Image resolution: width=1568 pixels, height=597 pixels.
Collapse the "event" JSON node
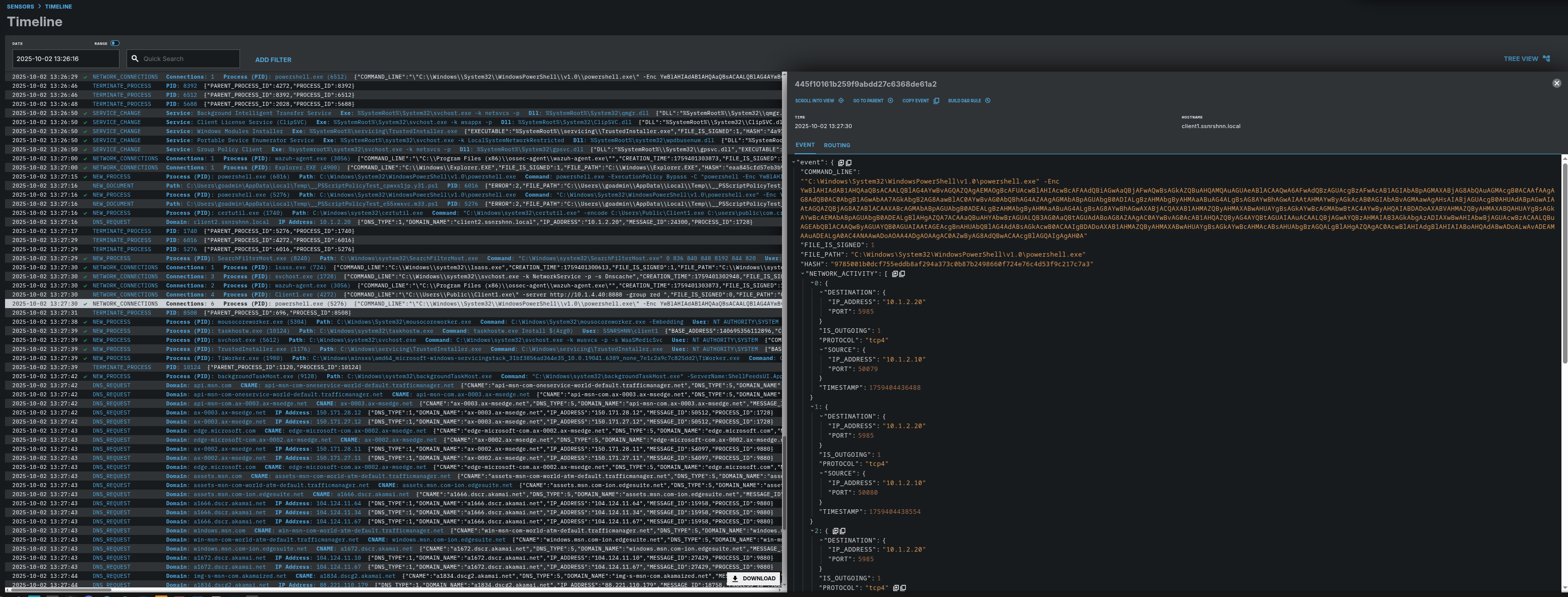coord(793,162)
